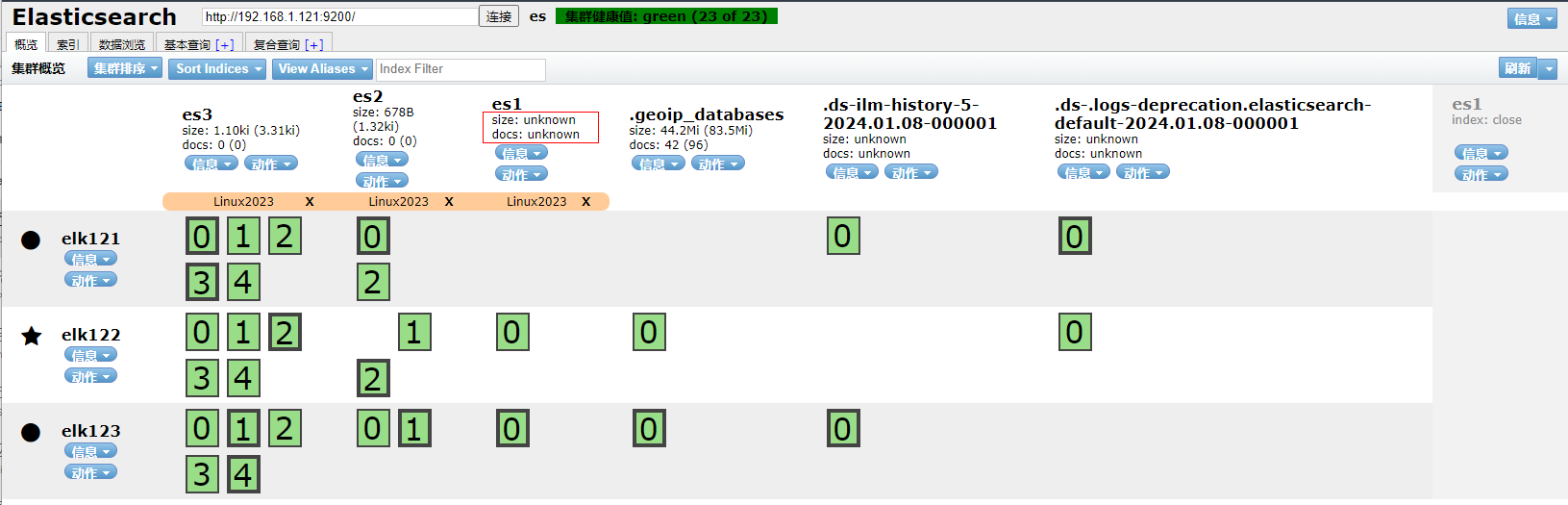Remove Linux2023 alias from es1 index
The image size is (1568, 505).
tap(585, 202)
